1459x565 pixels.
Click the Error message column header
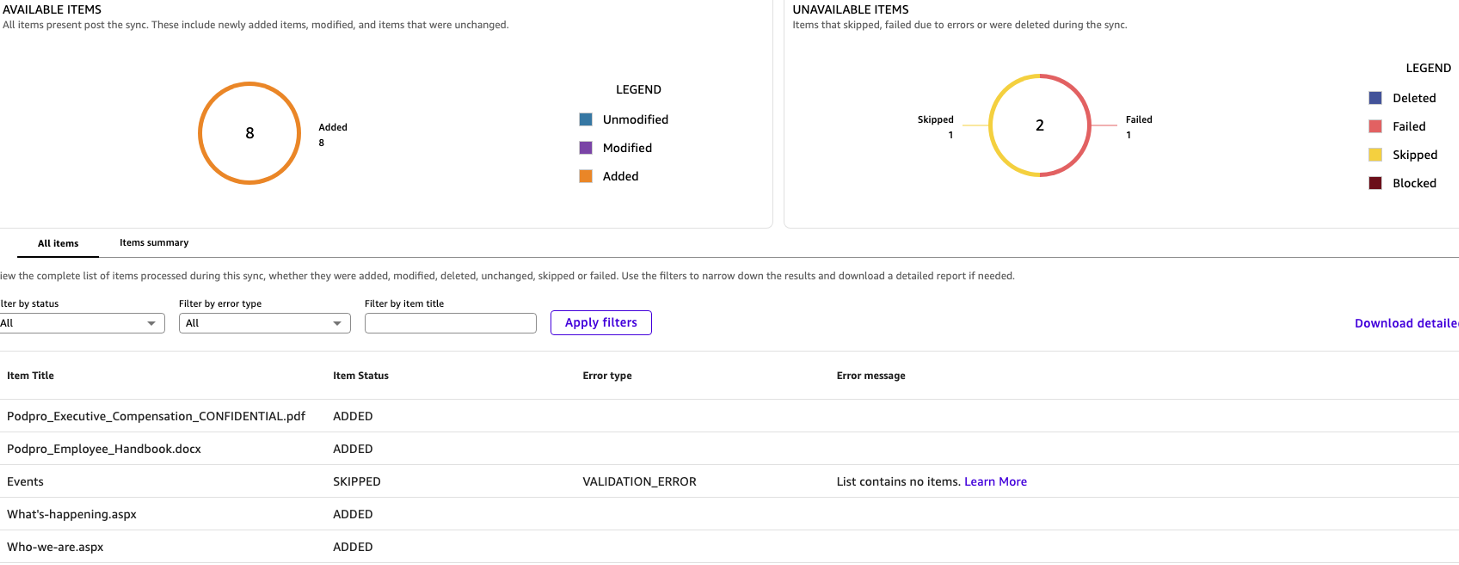pos(871,376)
